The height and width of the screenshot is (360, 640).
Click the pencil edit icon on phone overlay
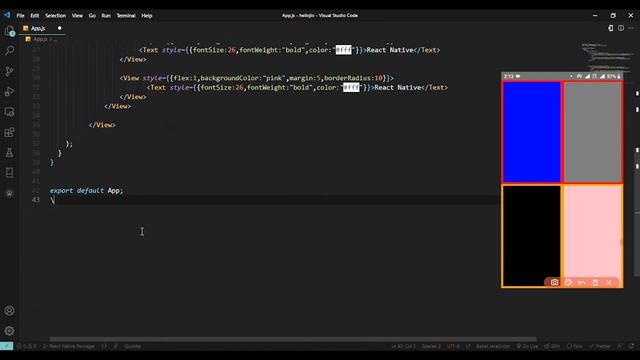click(568, 282)
